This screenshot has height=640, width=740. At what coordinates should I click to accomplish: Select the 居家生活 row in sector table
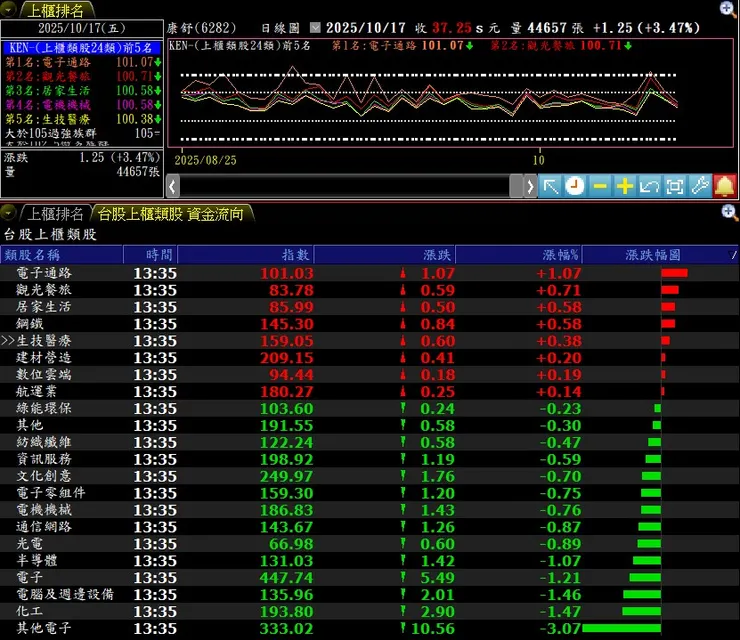click(x=370, y=307)
